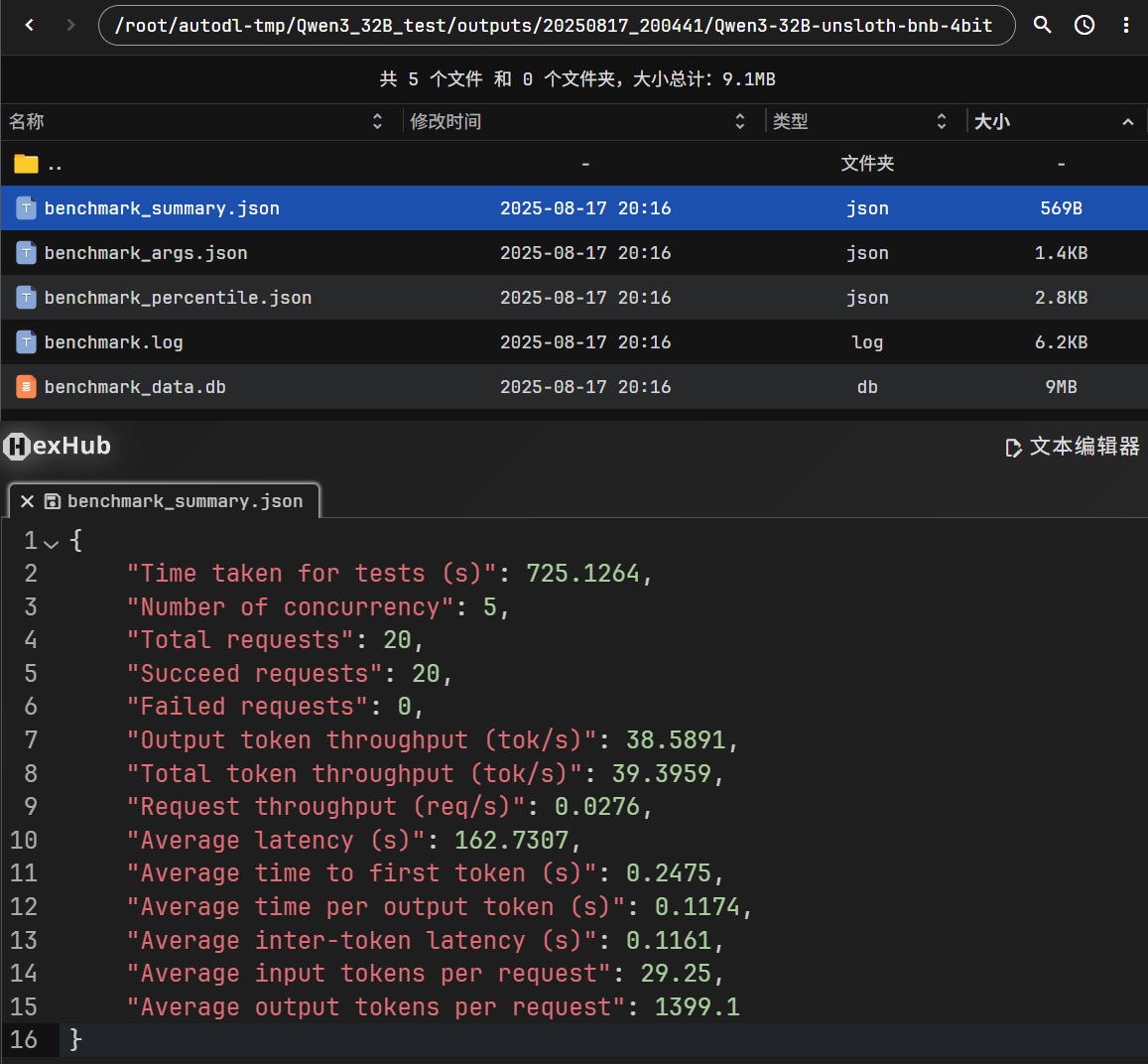Open the parent folder '..' row

click(574, 164)
